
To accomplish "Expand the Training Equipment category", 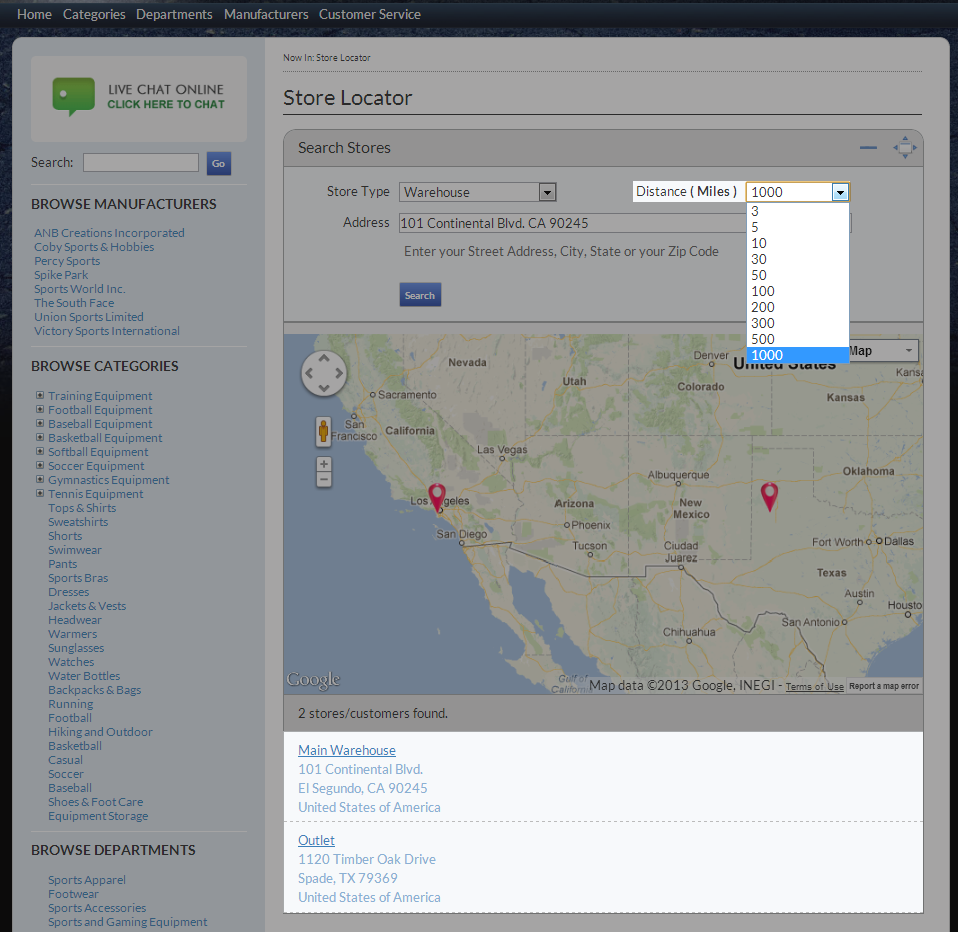I will [x=40, y=395].
